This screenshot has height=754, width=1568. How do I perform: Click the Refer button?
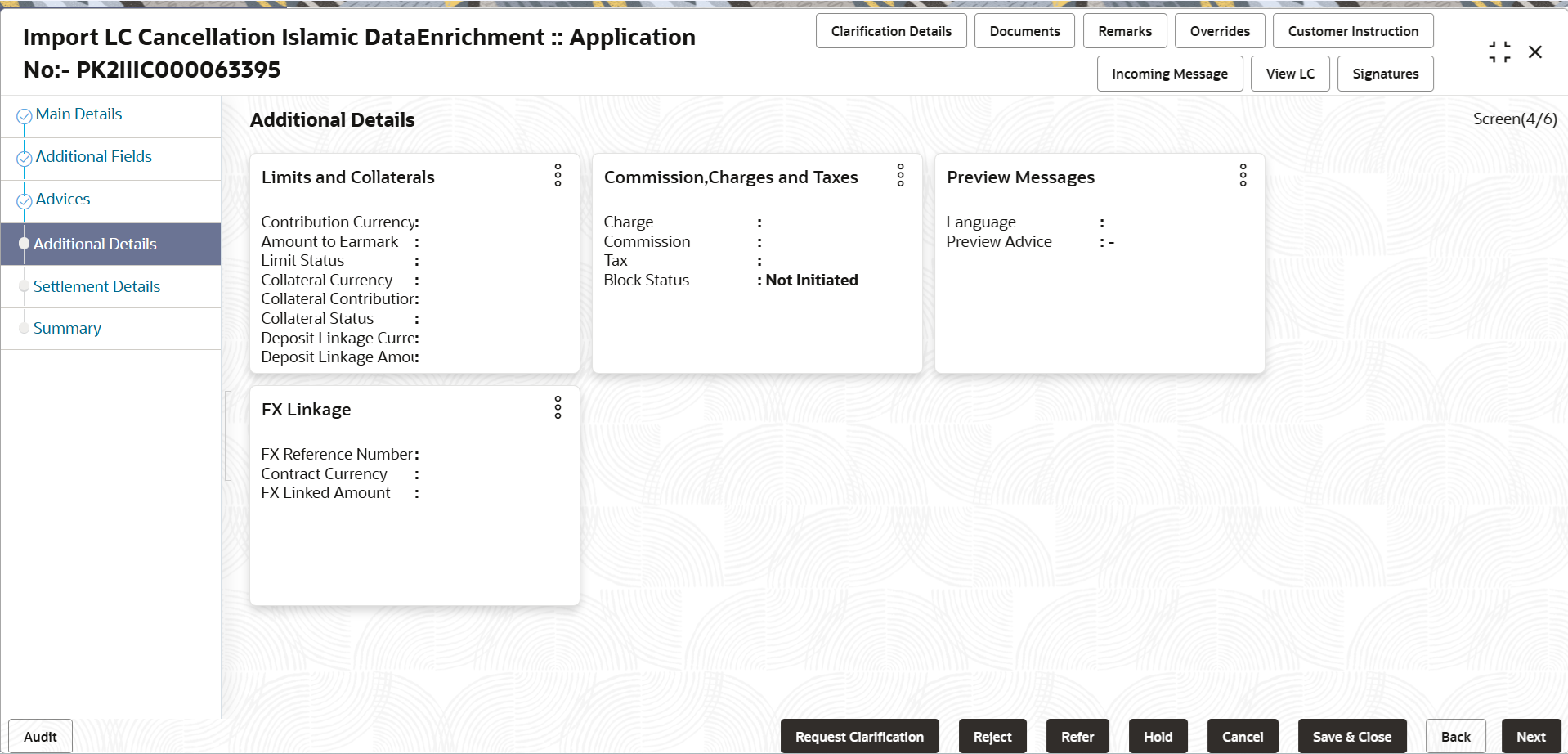[x=1077, y=737]
